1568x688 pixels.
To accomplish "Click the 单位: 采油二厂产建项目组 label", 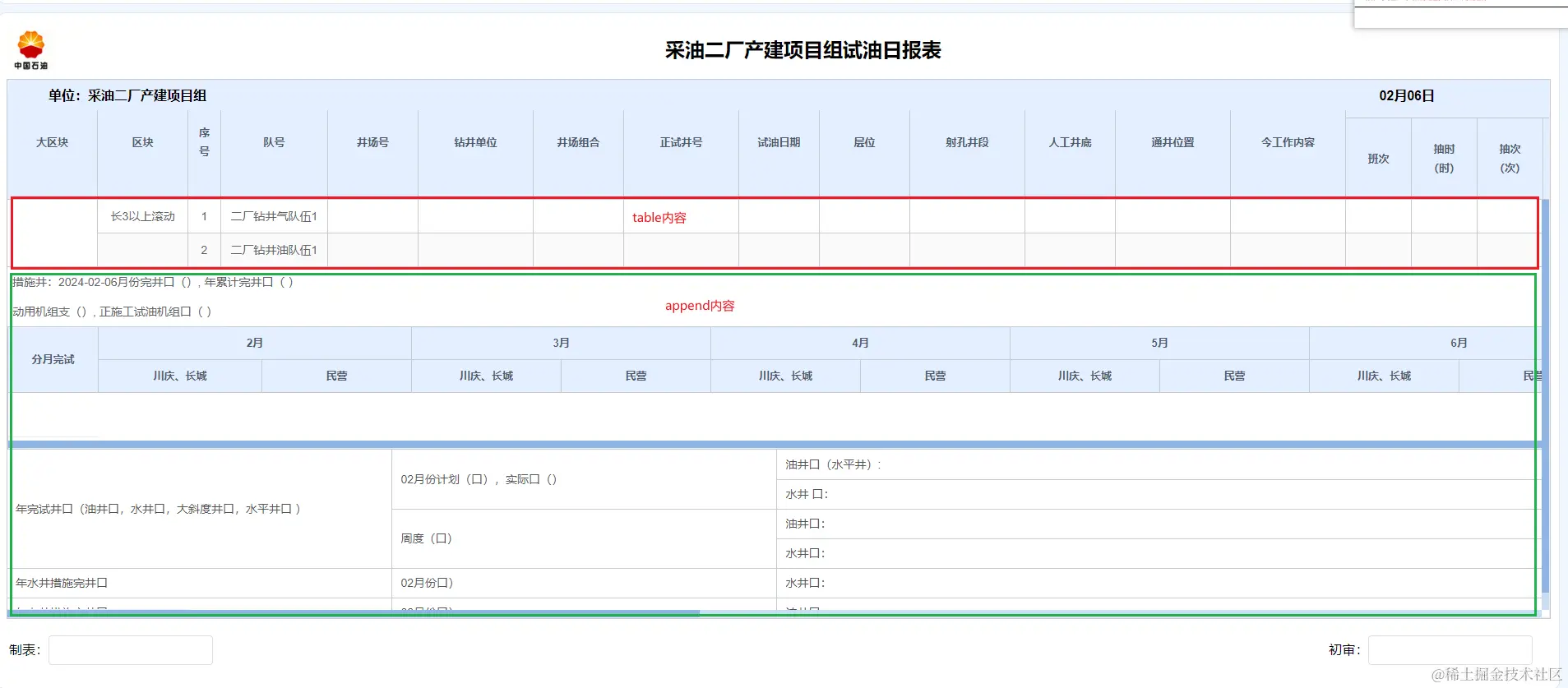I will (127, 95).
